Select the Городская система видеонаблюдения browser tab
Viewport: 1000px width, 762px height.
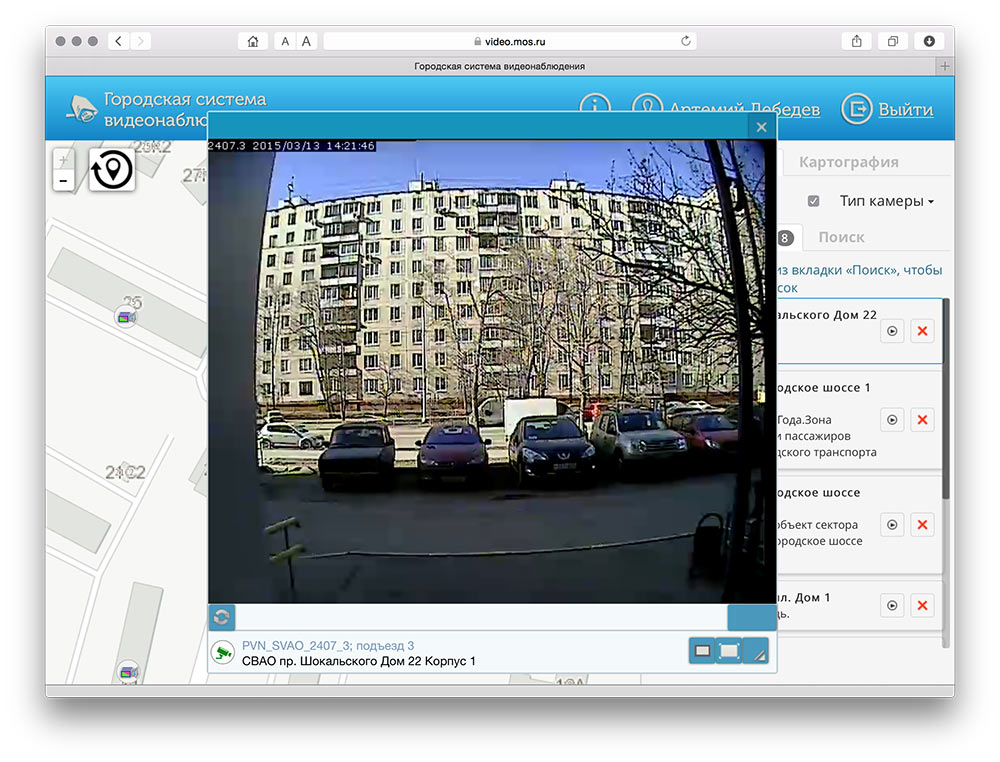click(x=499, y=66)
